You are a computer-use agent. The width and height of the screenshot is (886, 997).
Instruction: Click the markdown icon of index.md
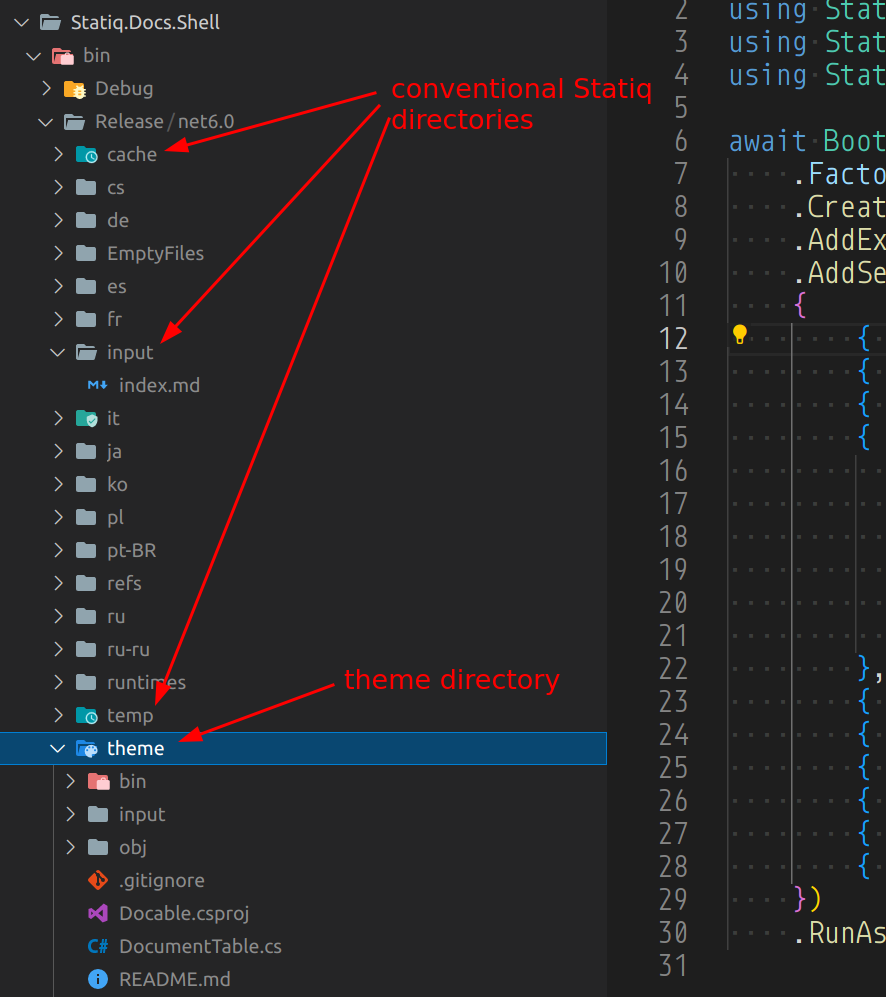pos(97,385)
